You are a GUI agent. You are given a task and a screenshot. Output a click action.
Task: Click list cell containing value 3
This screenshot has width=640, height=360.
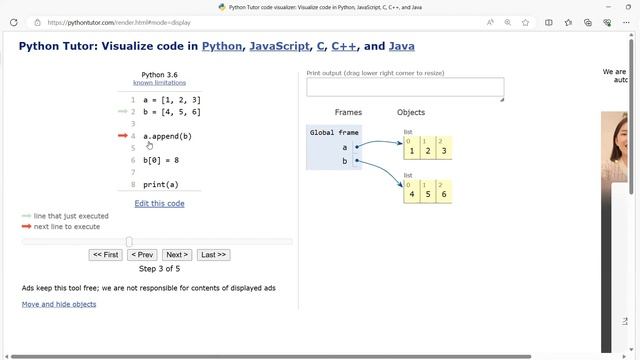(444, 148)
